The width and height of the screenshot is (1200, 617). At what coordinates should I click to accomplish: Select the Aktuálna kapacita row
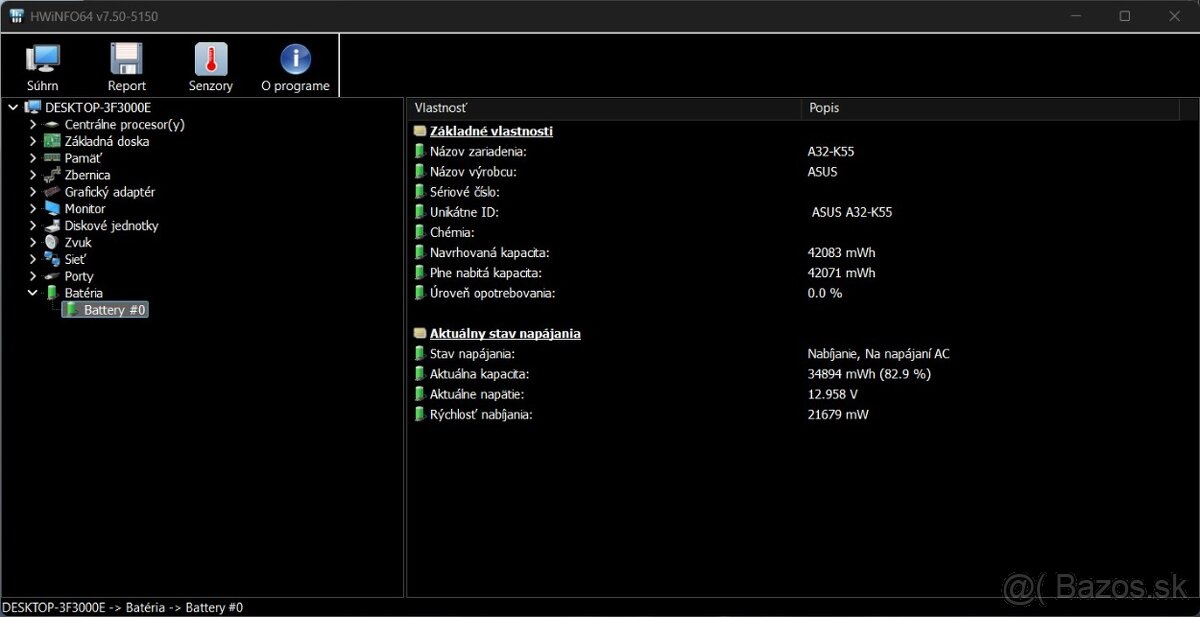pos(479,374)
